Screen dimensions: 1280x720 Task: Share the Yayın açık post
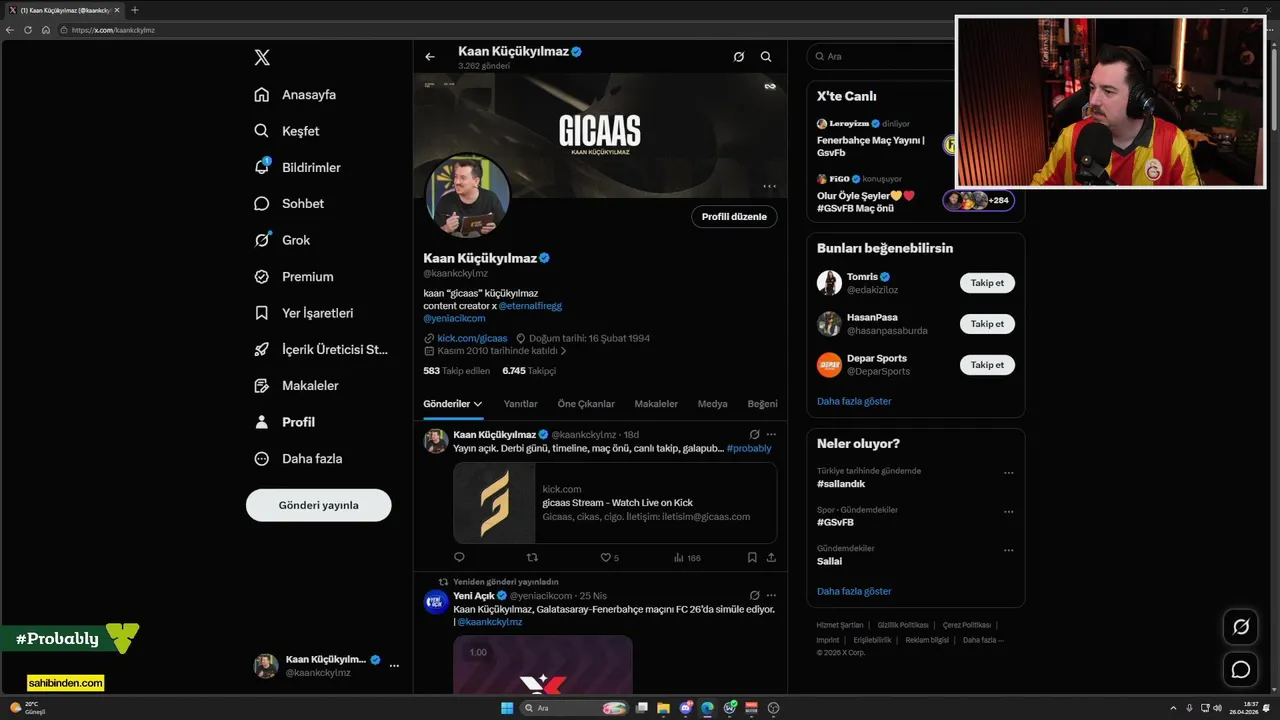click(x=771, y=557)
